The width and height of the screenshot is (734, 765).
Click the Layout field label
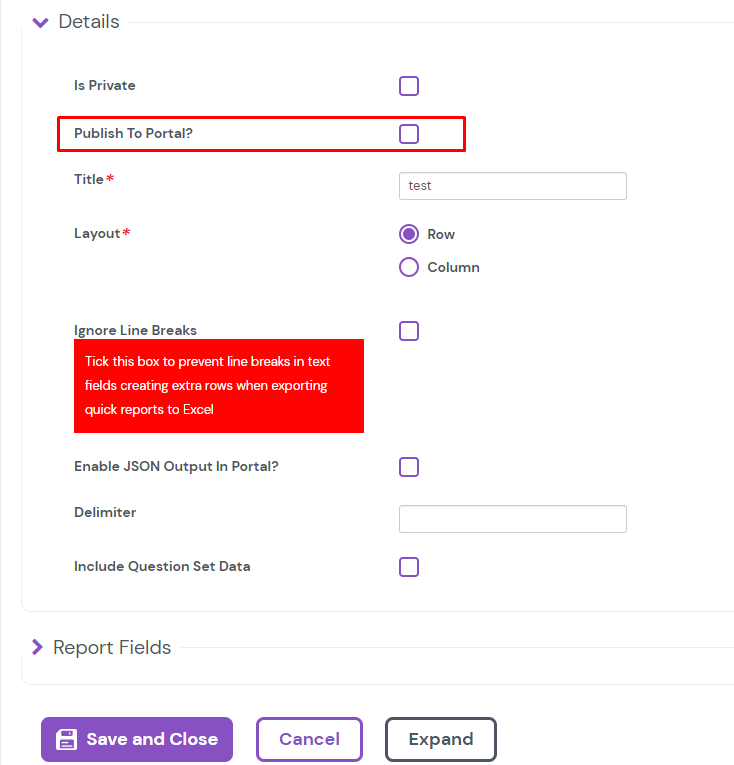pyautogui.click(x=97, y=233)
